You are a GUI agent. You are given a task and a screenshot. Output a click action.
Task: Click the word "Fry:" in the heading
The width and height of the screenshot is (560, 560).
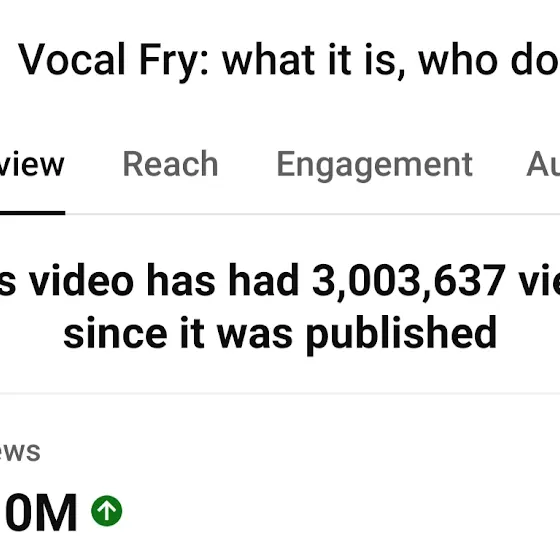click(x=174, y=61)
